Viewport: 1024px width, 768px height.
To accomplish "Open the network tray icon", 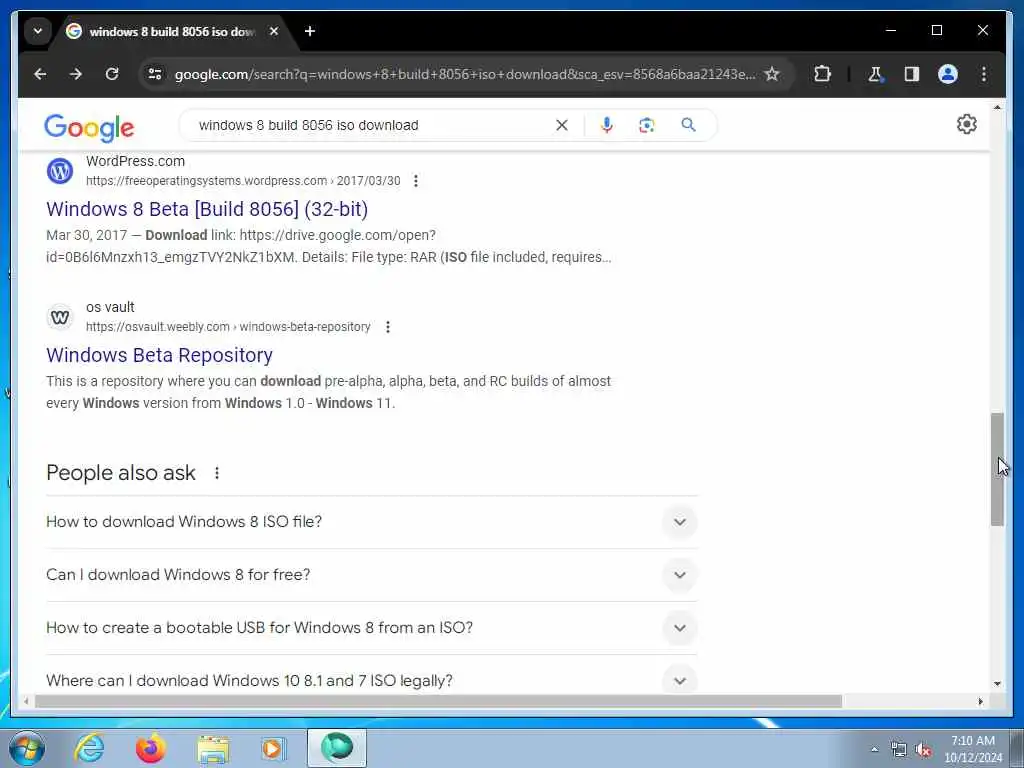I will pyautogui.click(x=899, y=750).
